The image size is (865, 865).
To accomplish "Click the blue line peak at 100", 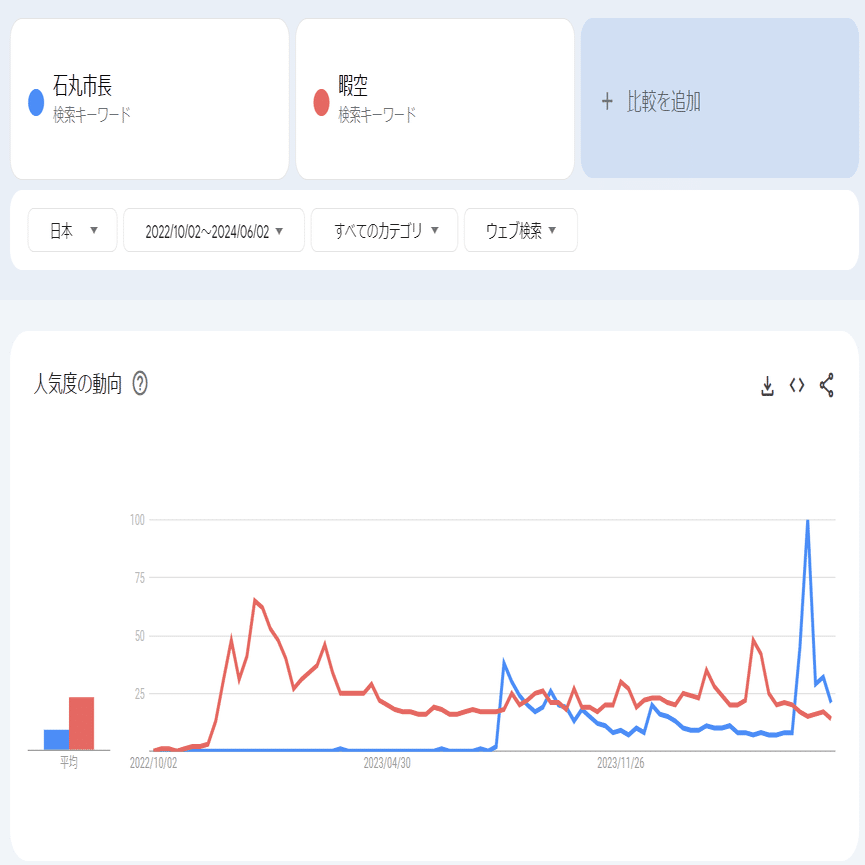I will tap(807, 521).
